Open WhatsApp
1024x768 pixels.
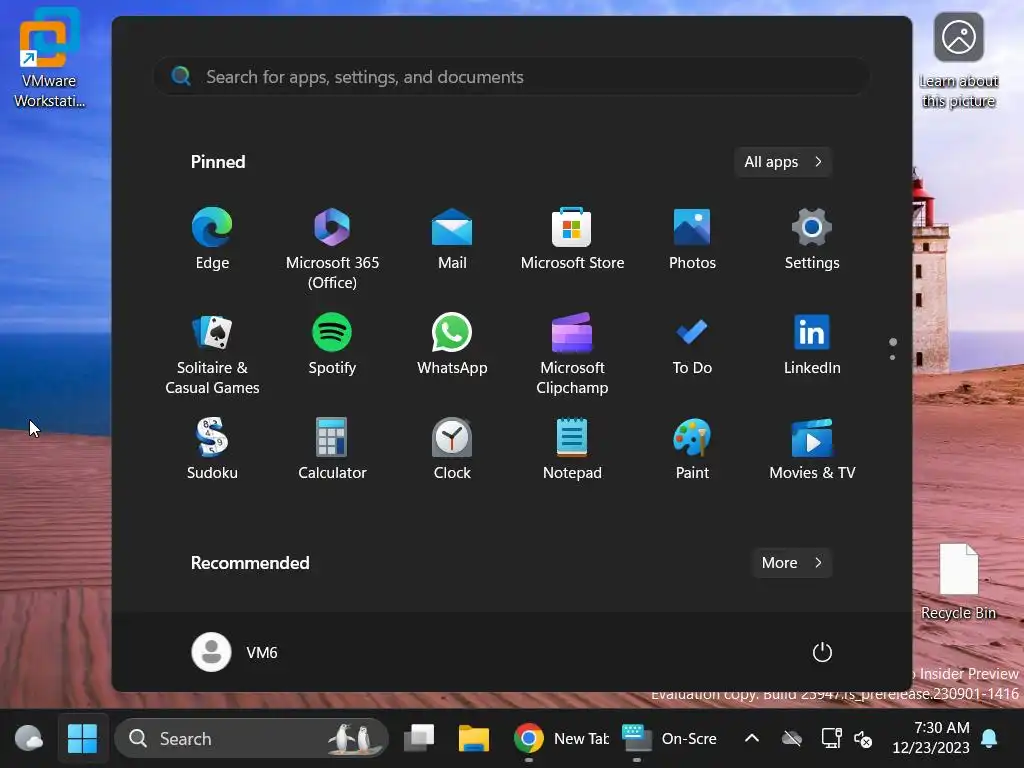(x=452, y=344)
